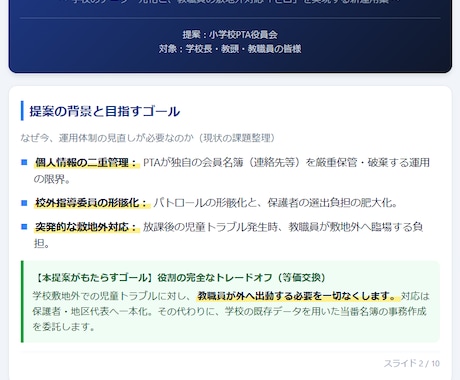This screenshot has width=460, height=380.
Task: Click the text PTAが独自の会員名簿
Action: tap(193, 163)
